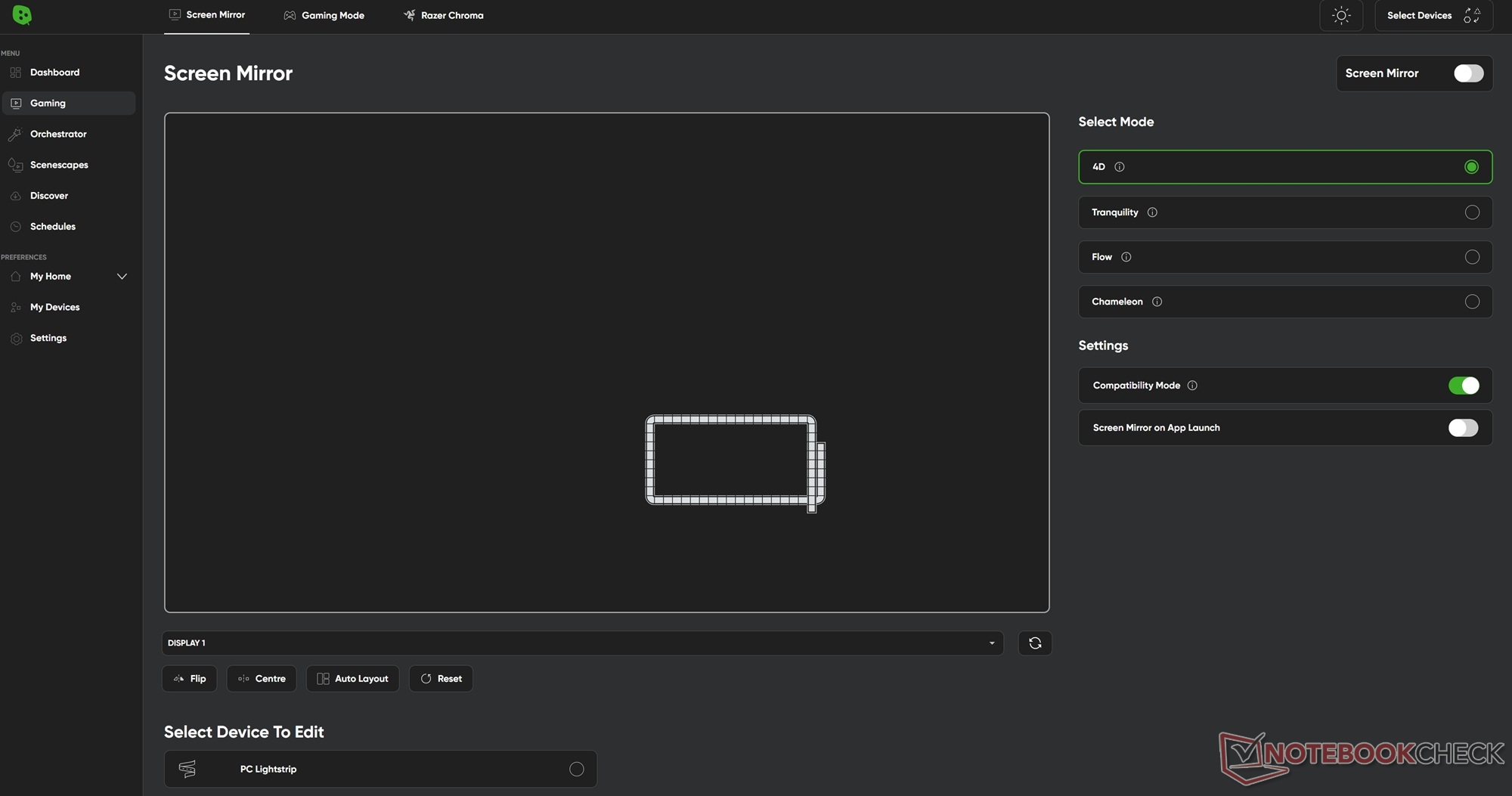This screenshot has width=1512, height=796.
Task: Toggle the main Screen Mirror switch
Action: click(1468, 73)
